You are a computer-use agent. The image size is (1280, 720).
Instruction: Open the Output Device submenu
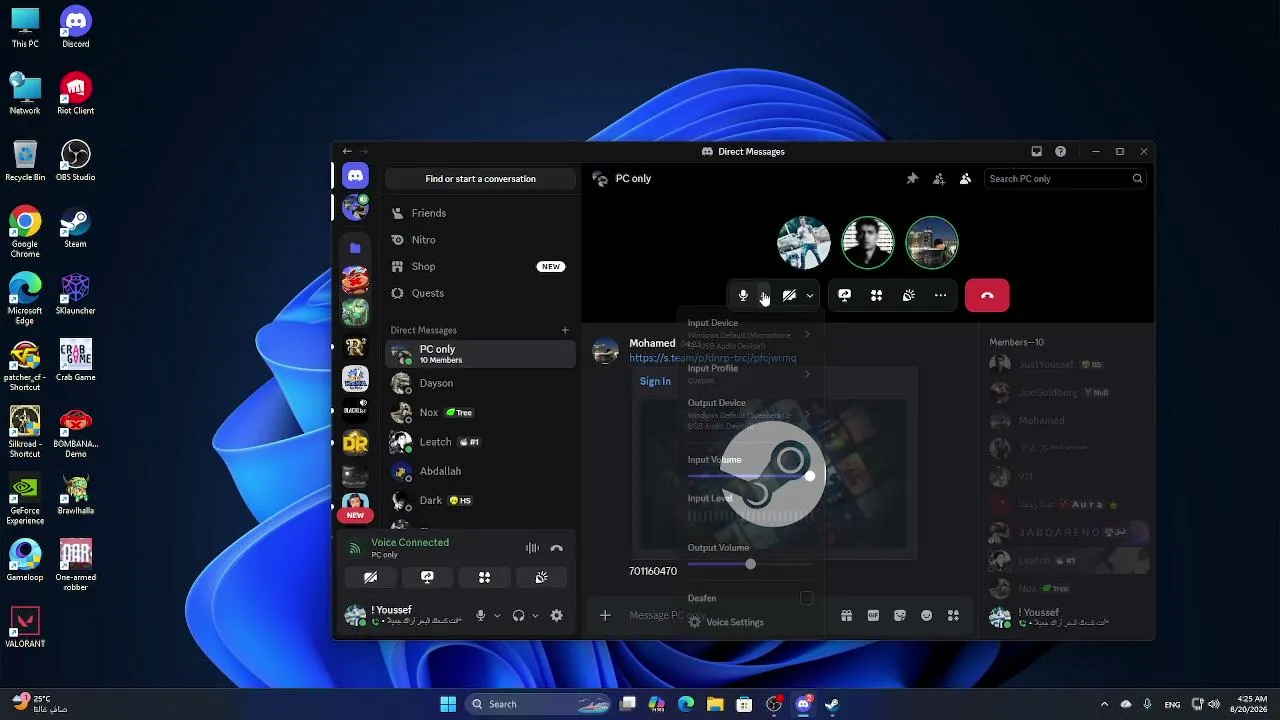coord(750,414)
